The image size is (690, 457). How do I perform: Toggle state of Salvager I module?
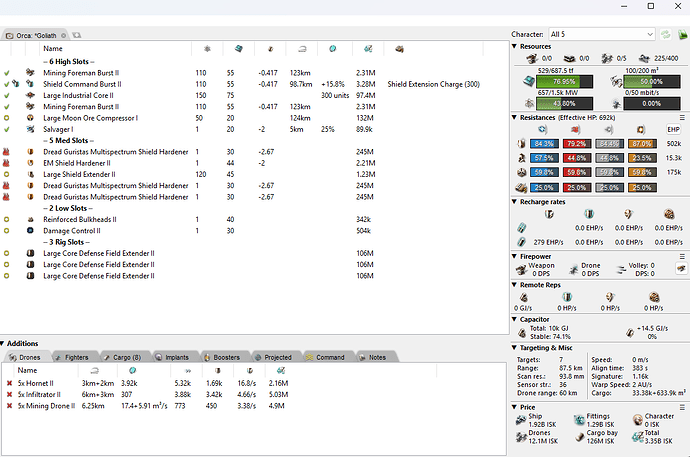point(6,129)
